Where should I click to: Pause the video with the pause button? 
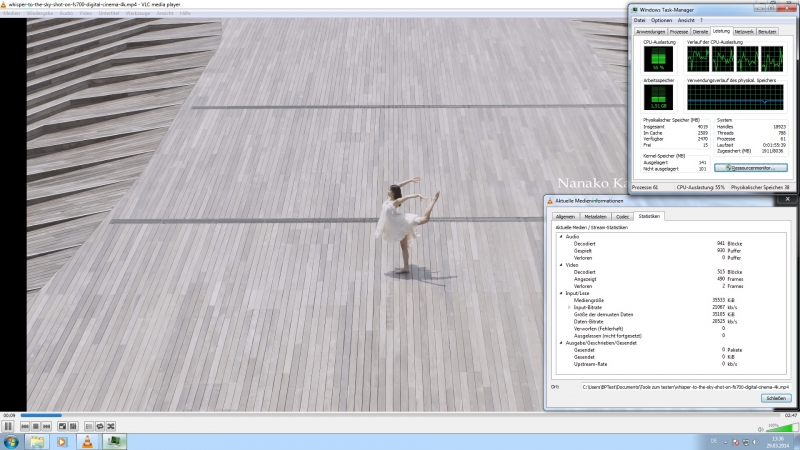[x=8, y=426]
